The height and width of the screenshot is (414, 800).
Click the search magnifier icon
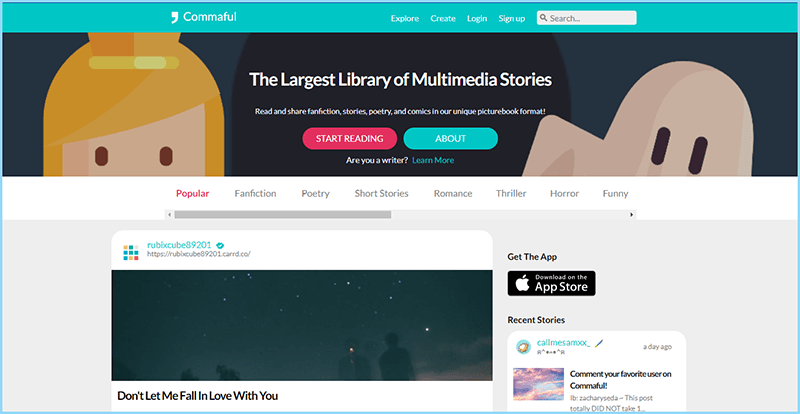click(x=543, y=18)
